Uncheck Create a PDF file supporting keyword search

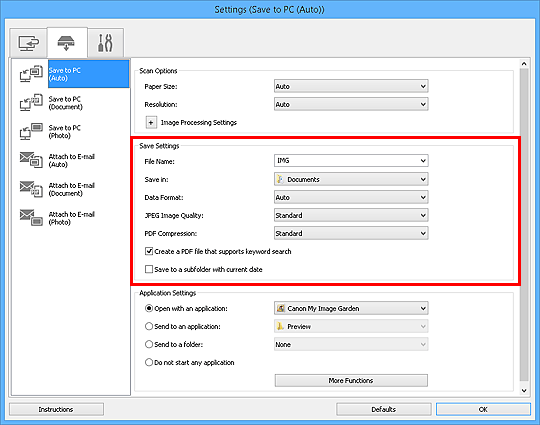click(x=149, y=251)
